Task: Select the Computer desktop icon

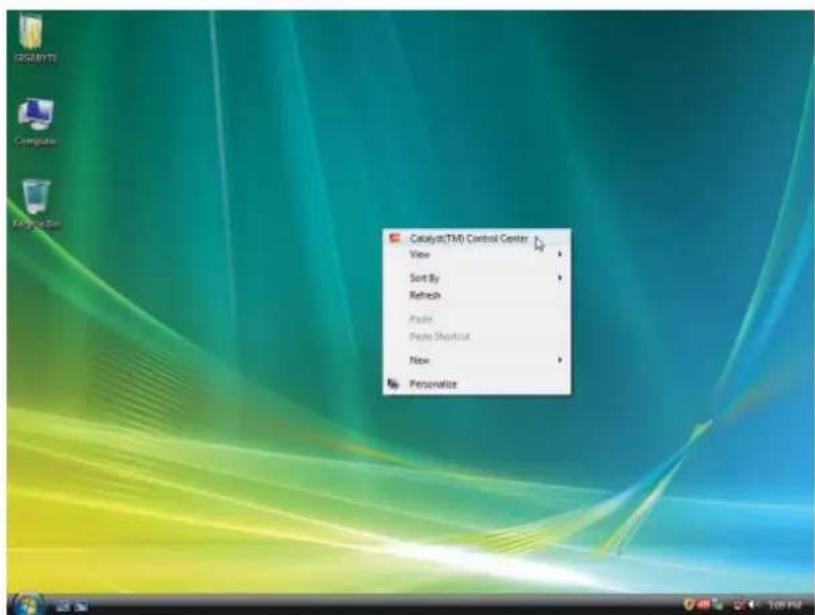Action: coord(35,122)
